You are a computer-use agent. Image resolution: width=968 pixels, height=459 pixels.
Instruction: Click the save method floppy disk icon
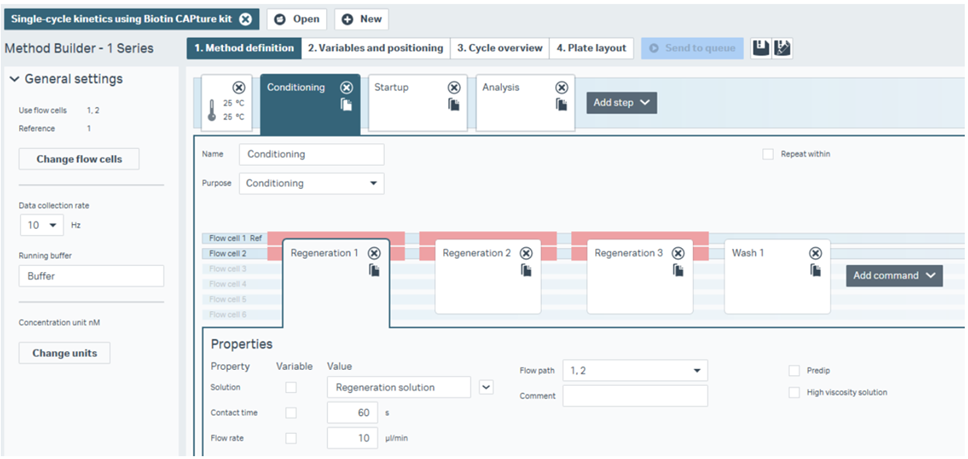[x=761, y=48]
